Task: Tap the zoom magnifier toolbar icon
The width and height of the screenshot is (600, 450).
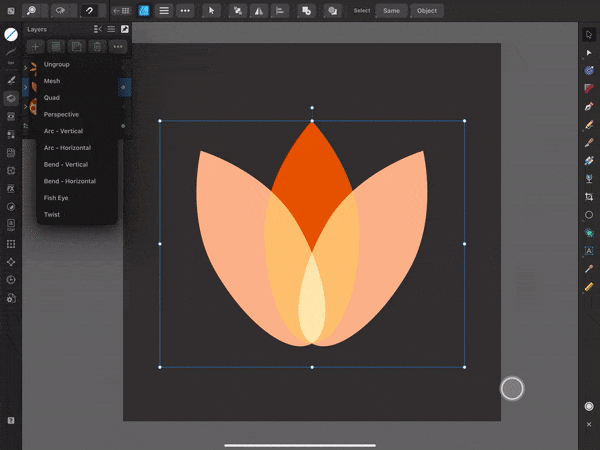Action: (31, 11)
